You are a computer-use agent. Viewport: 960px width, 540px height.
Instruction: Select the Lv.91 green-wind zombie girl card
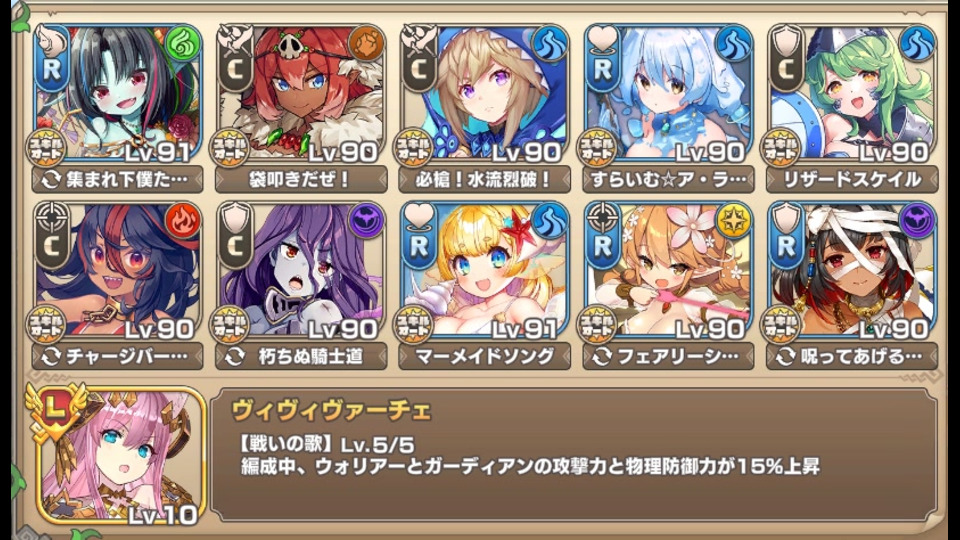[118, 93]
